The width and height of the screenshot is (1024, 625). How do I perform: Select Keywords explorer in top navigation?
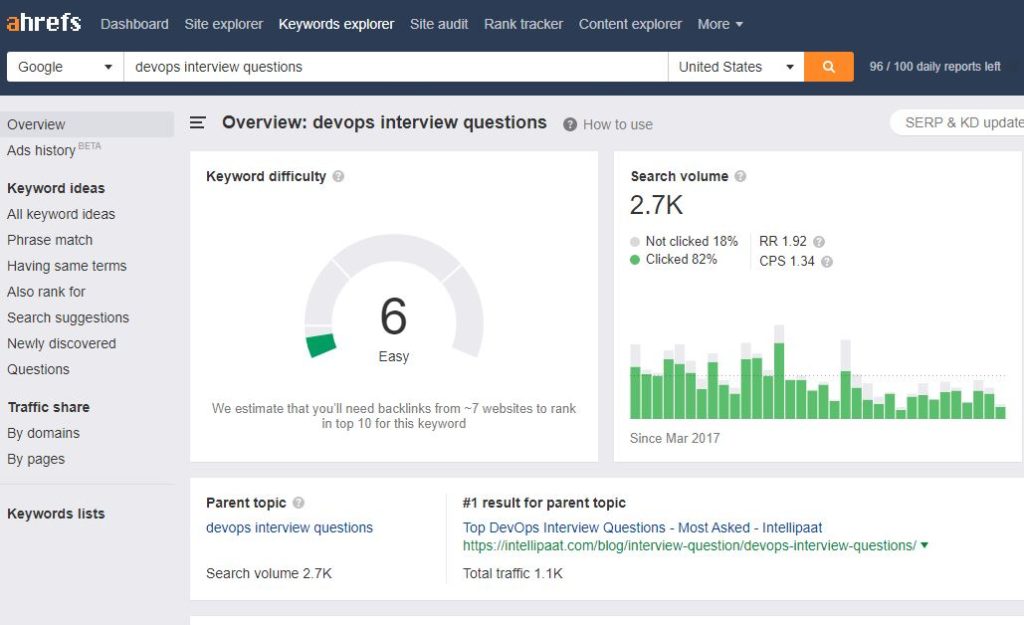click(336, 24)
